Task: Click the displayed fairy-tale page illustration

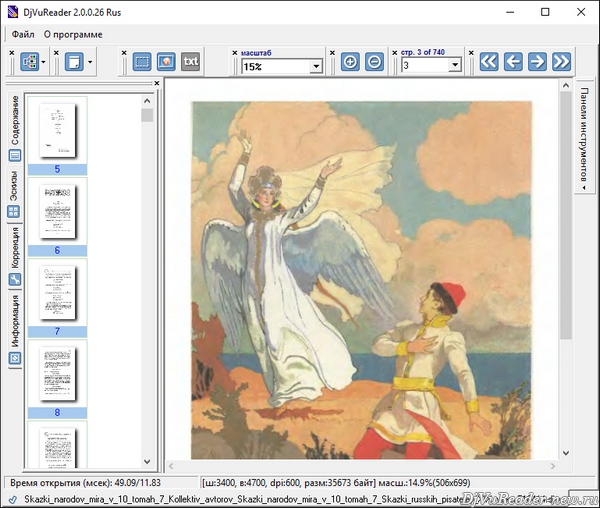Action: click(361, 280)
